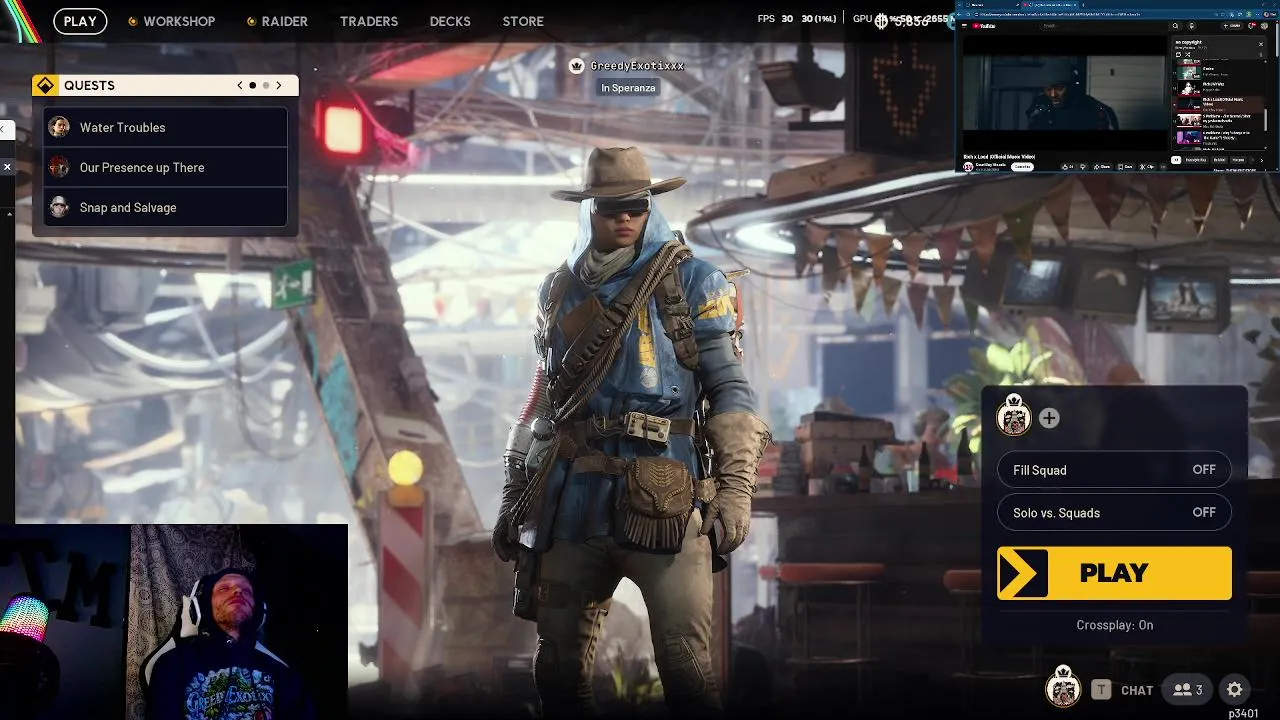This screenshot has width=1280, height=720.
Task: Toggle playlist loop icon in YouTube
Action: (x=1178, y=55)
